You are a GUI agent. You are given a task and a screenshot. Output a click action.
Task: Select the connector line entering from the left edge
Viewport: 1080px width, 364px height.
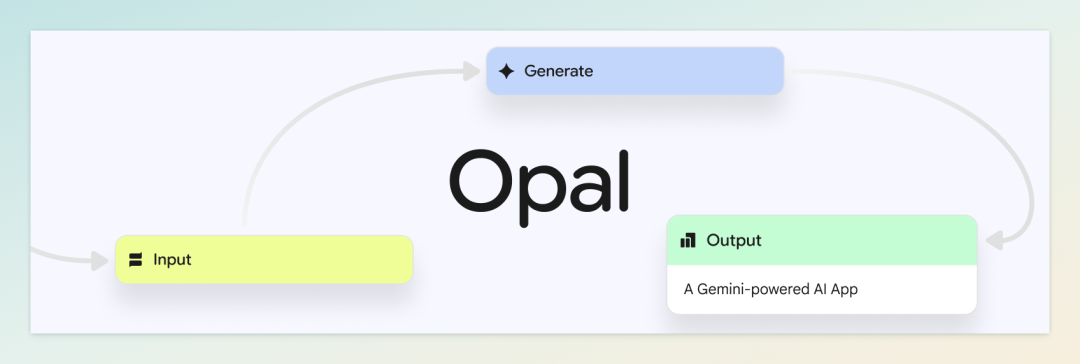61,256
